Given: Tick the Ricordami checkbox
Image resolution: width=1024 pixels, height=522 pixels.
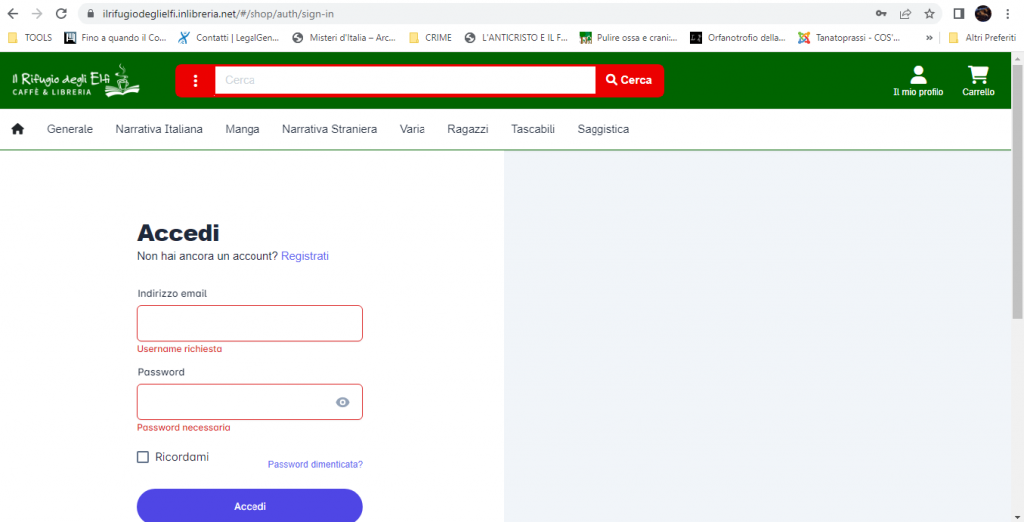Looking at the screenshot, I should point(143,457).
